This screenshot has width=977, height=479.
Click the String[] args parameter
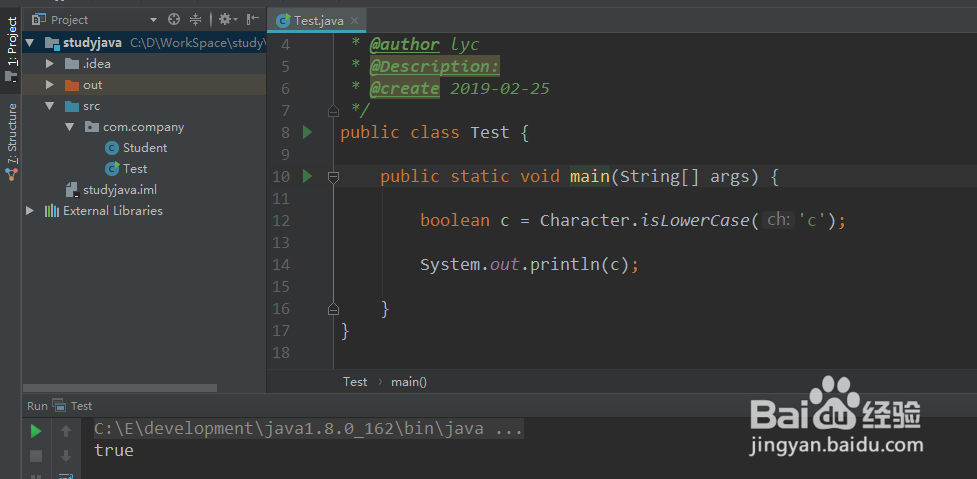[x=685, y=176]
